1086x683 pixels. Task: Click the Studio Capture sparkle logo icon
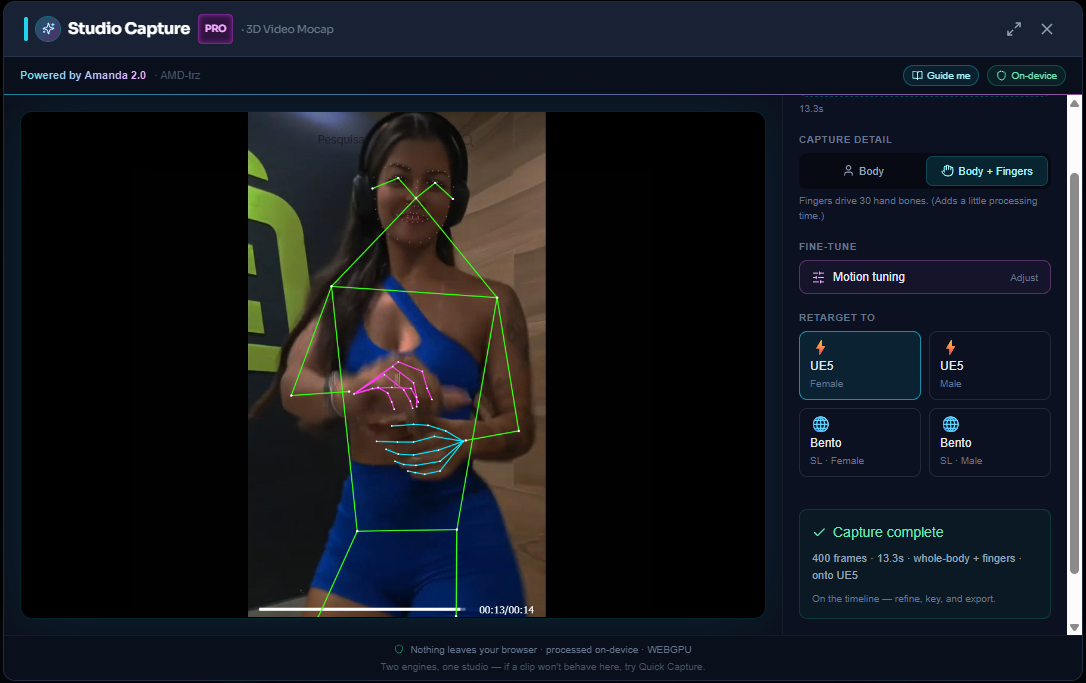tap(48, 29)
